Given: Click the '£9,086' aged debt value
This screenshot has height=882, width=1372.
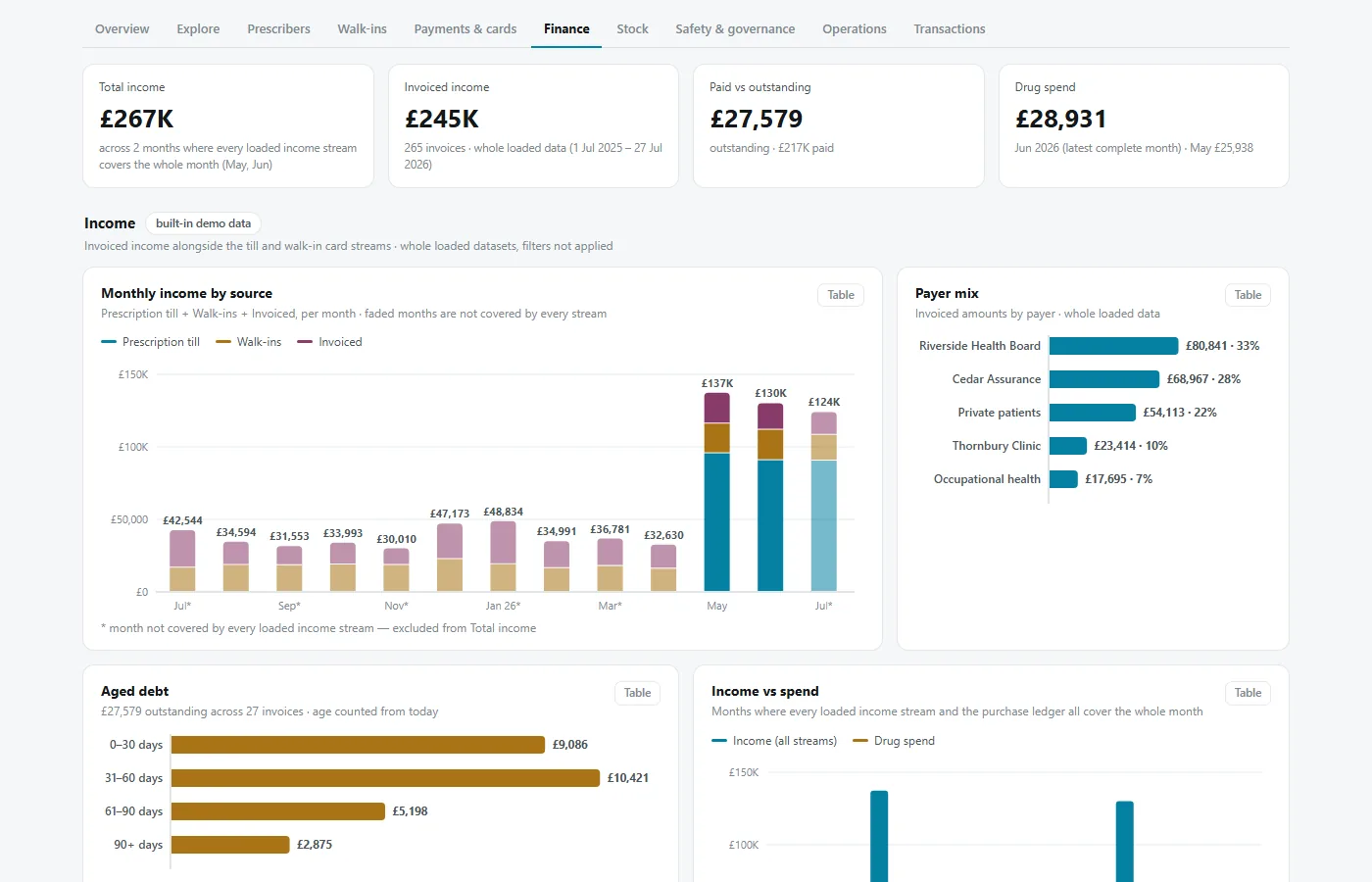Looking at the screenshot, I should [570, 745].
